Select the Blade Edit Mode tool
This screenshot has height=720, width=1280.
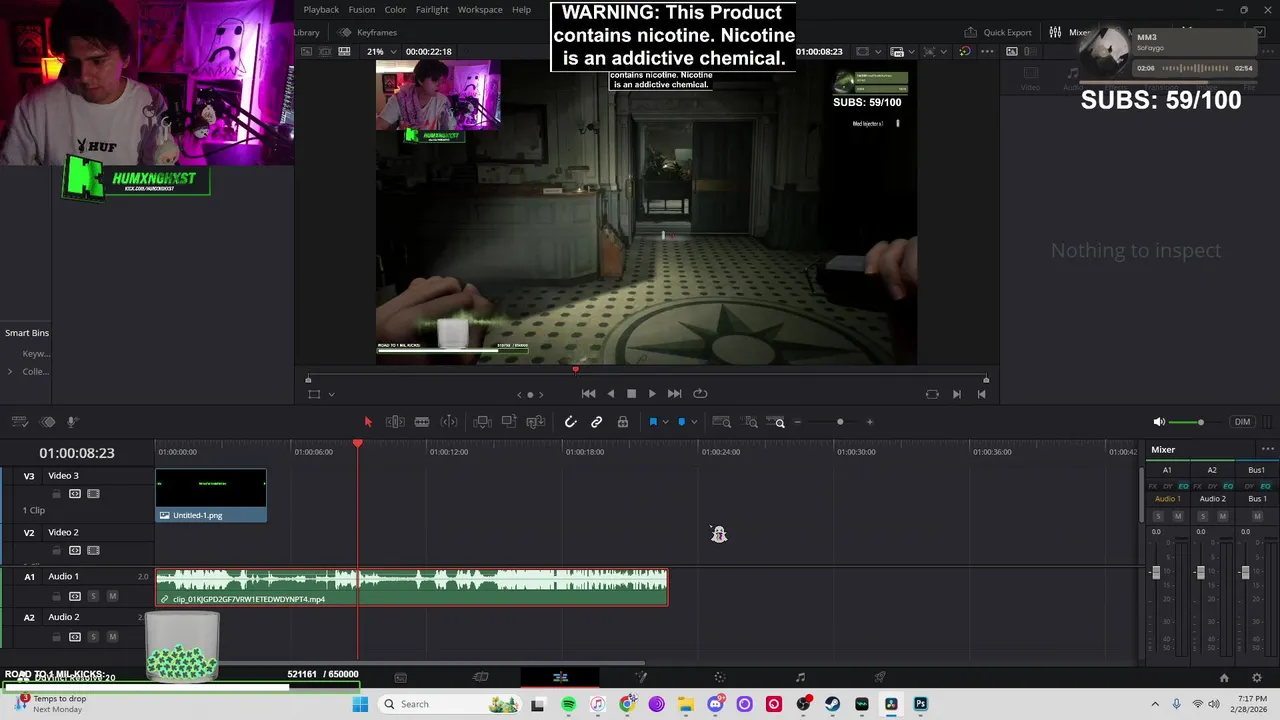tap(449, 422)
